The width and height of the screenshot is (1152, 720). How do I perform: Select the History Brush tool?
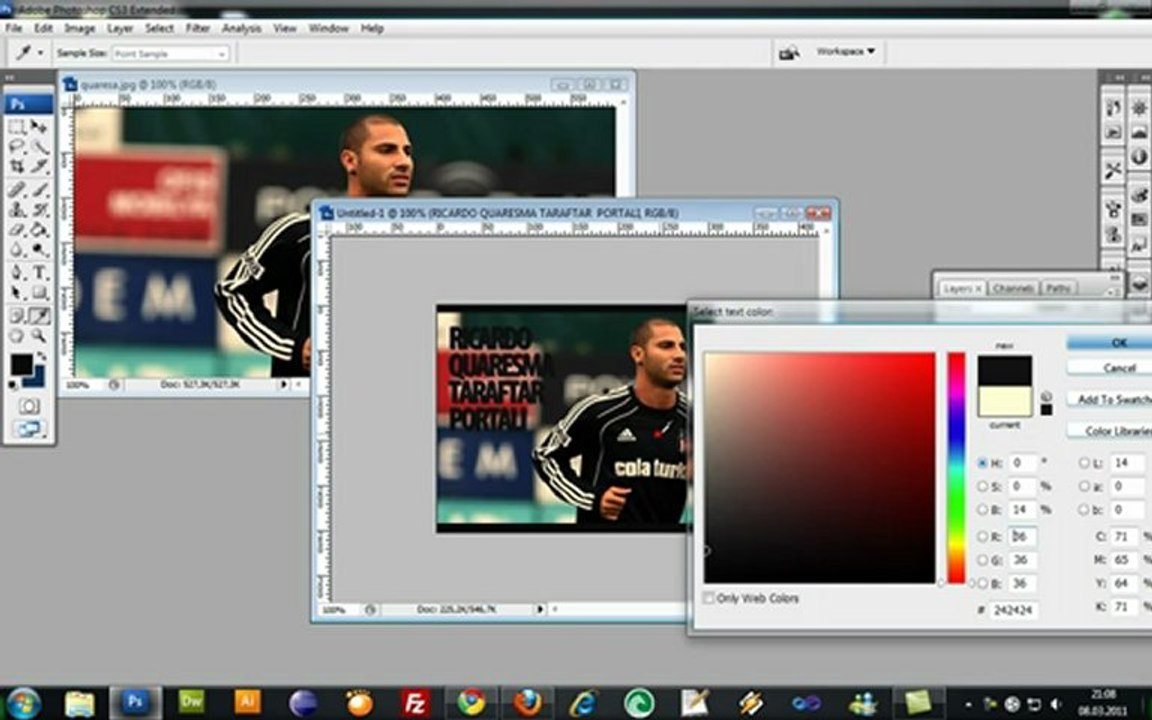coord(39,209)
